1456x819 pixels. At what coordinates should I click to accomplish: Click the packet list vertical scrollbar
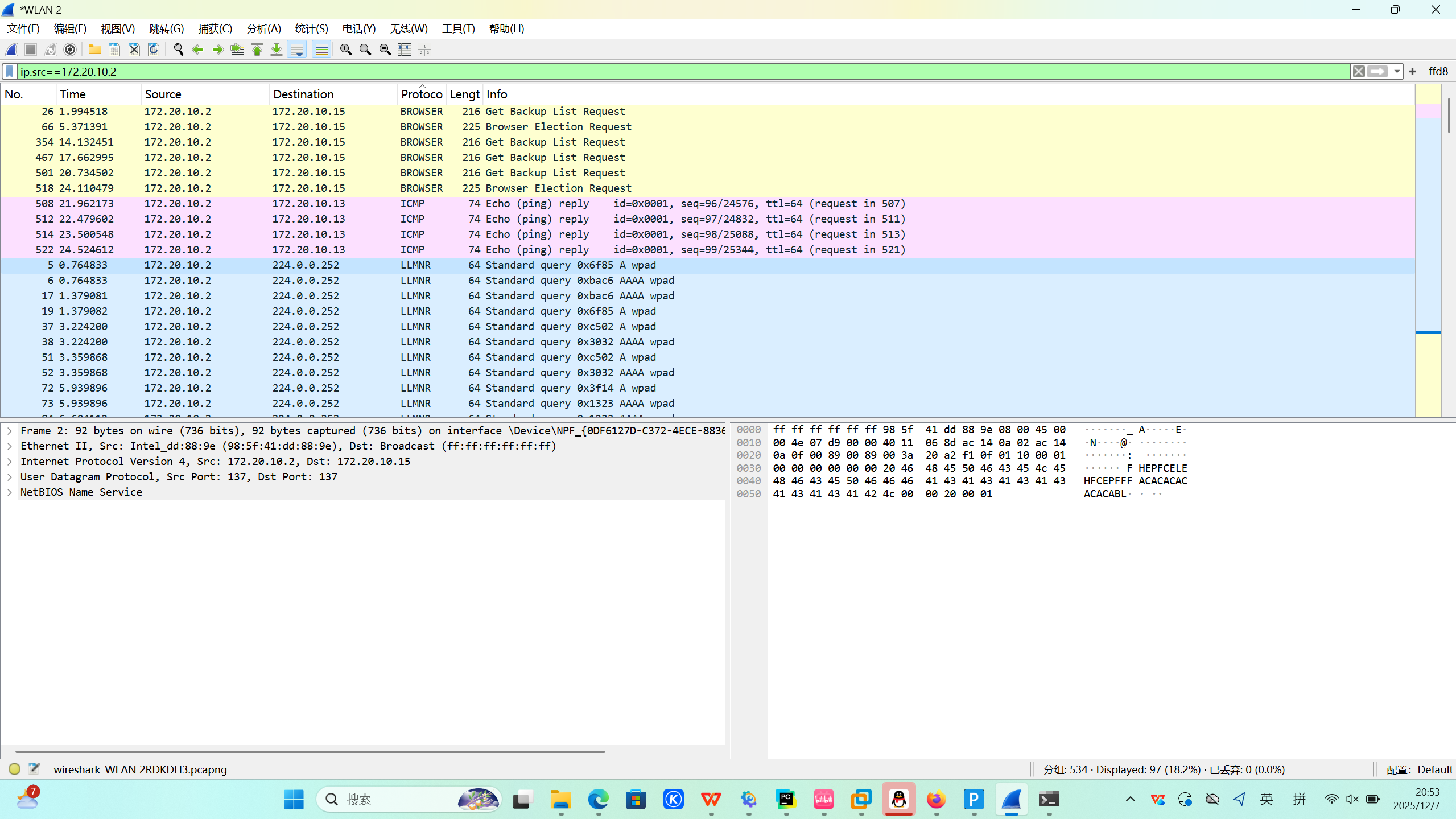pyautogui.click(x=1449, y=116)
